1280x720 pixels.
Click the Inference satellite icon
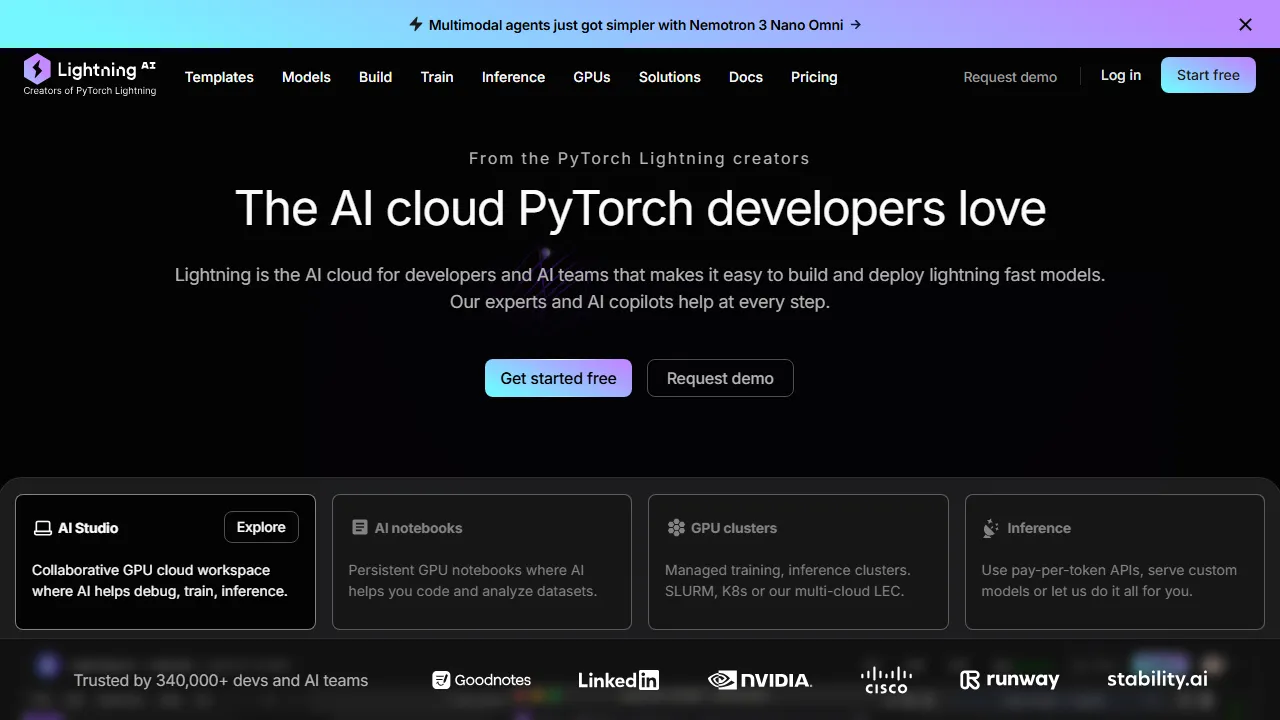991,528
